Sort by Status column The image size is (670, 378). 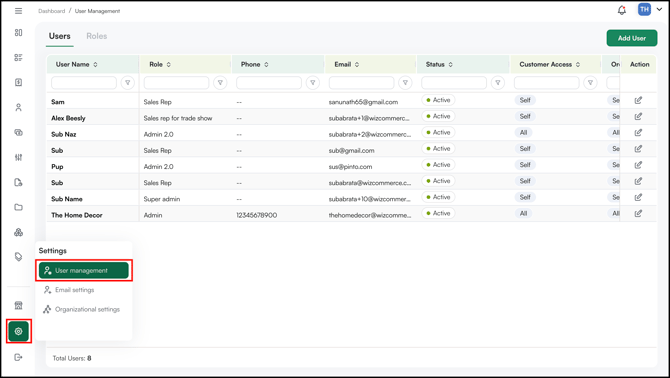coord(450,64)
